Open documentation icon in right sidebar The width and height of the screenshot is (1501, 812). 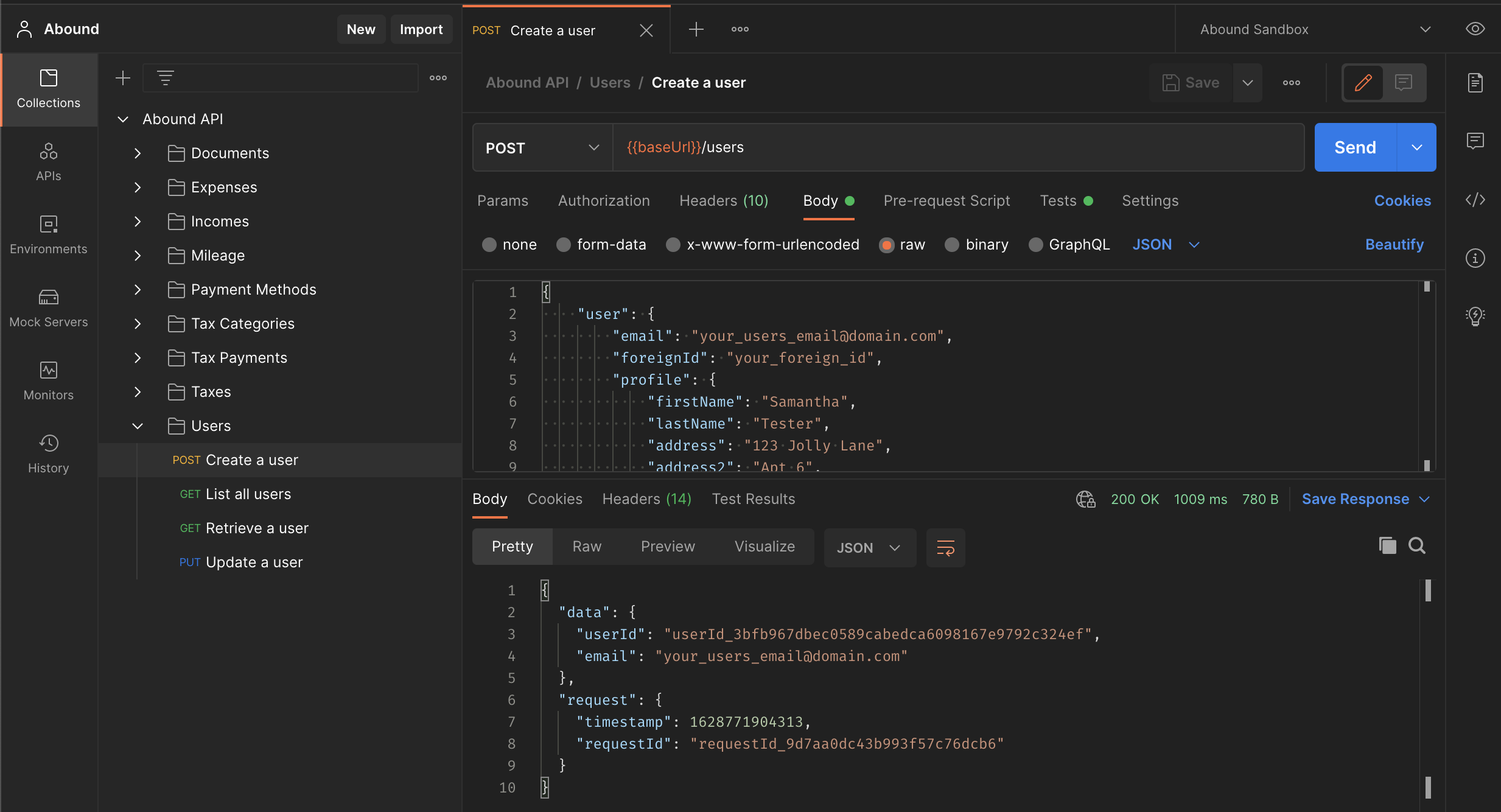[x=1475, y=83]
